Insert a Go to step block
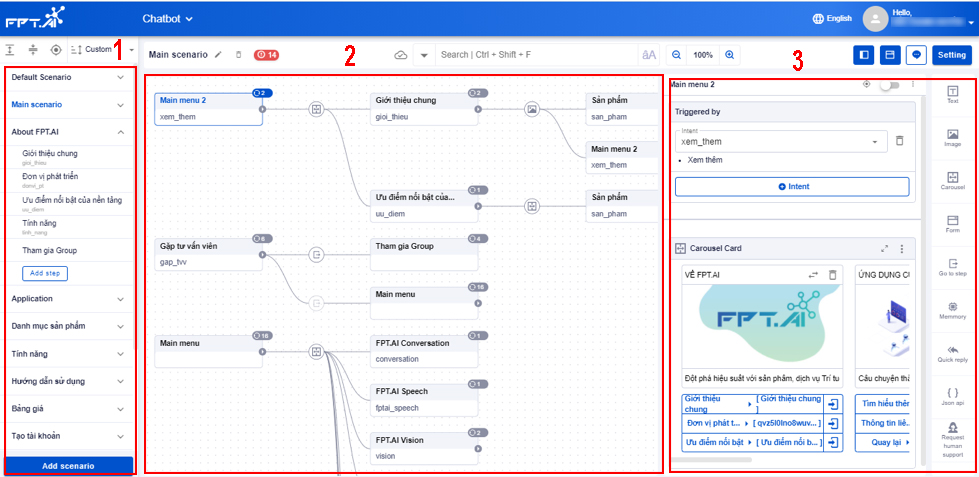 (952, 267)
